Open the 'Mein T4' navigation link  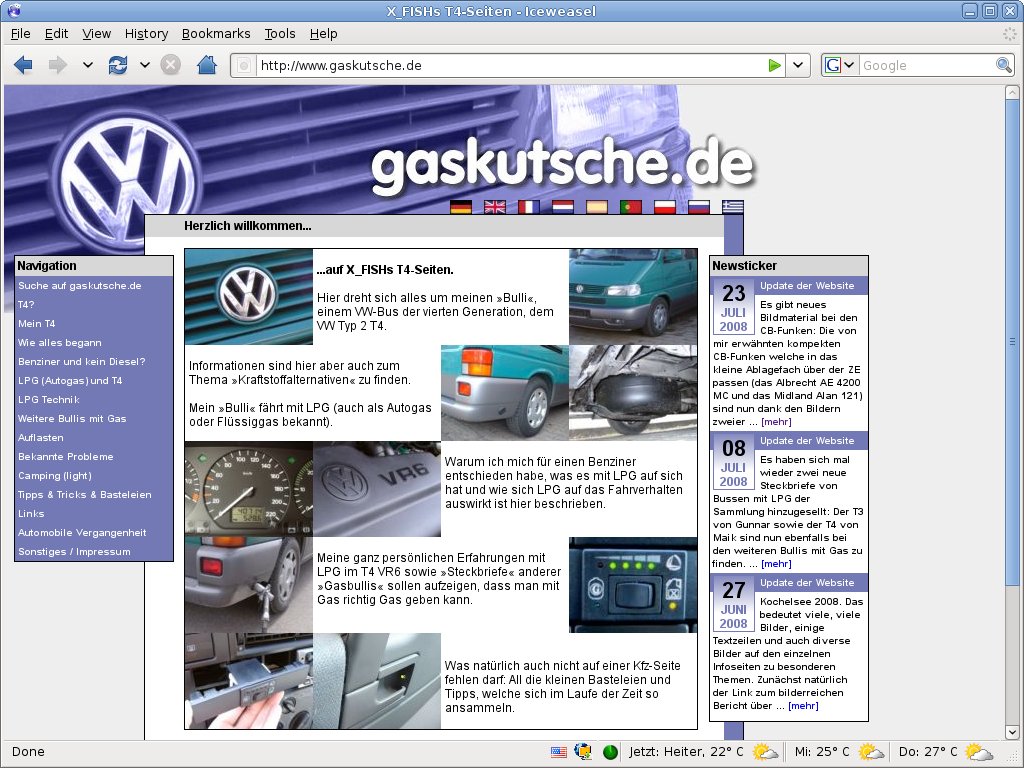[x=37, y=323]
